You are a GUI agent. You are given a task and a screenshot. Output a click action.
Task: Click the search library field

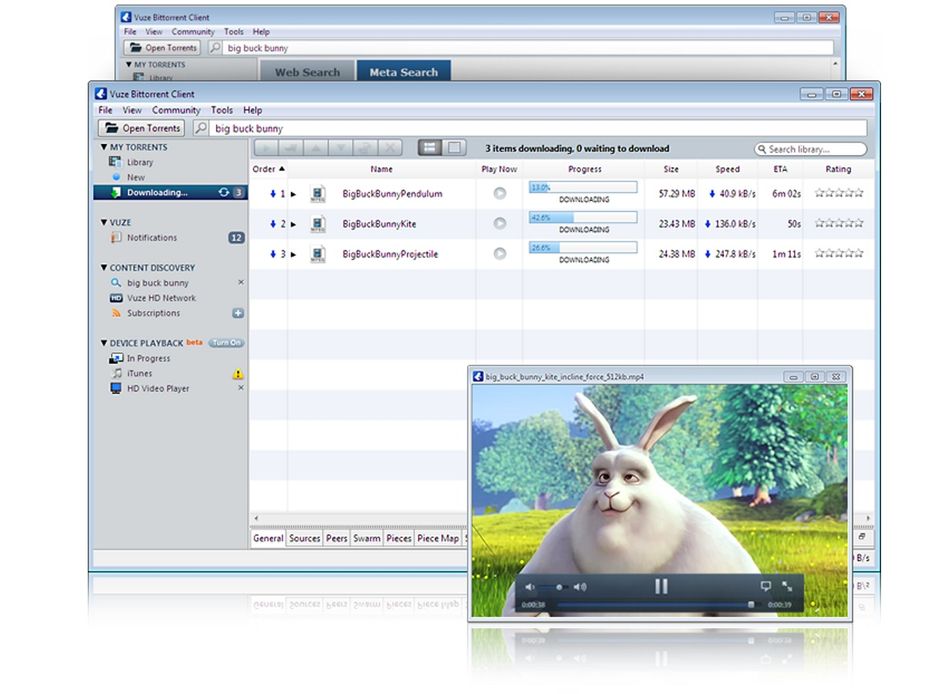point(810,148)
